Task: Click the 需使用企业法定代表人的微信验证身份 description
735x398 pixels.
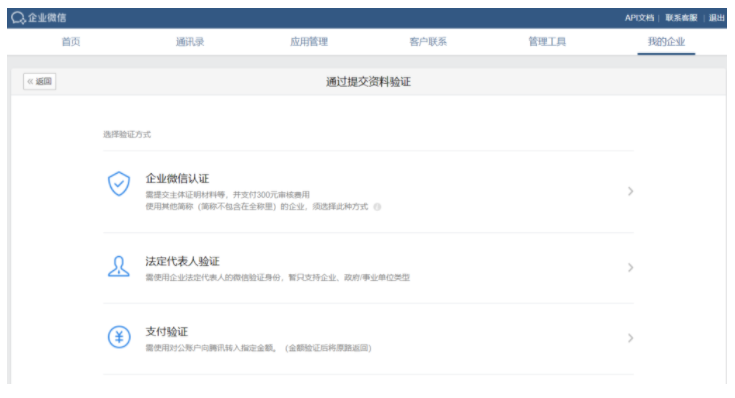Action: 278,278
